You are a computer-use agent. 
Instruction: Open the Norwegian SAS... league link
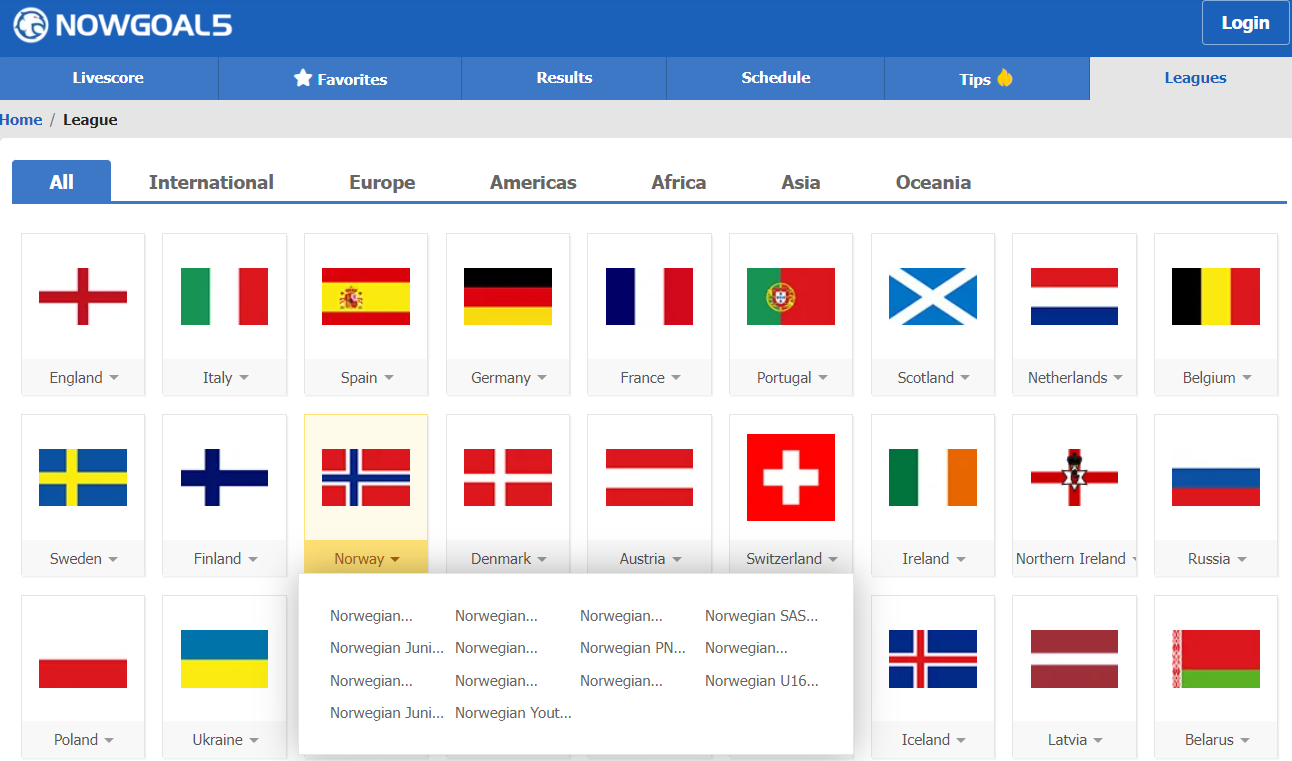click(761, 616)
